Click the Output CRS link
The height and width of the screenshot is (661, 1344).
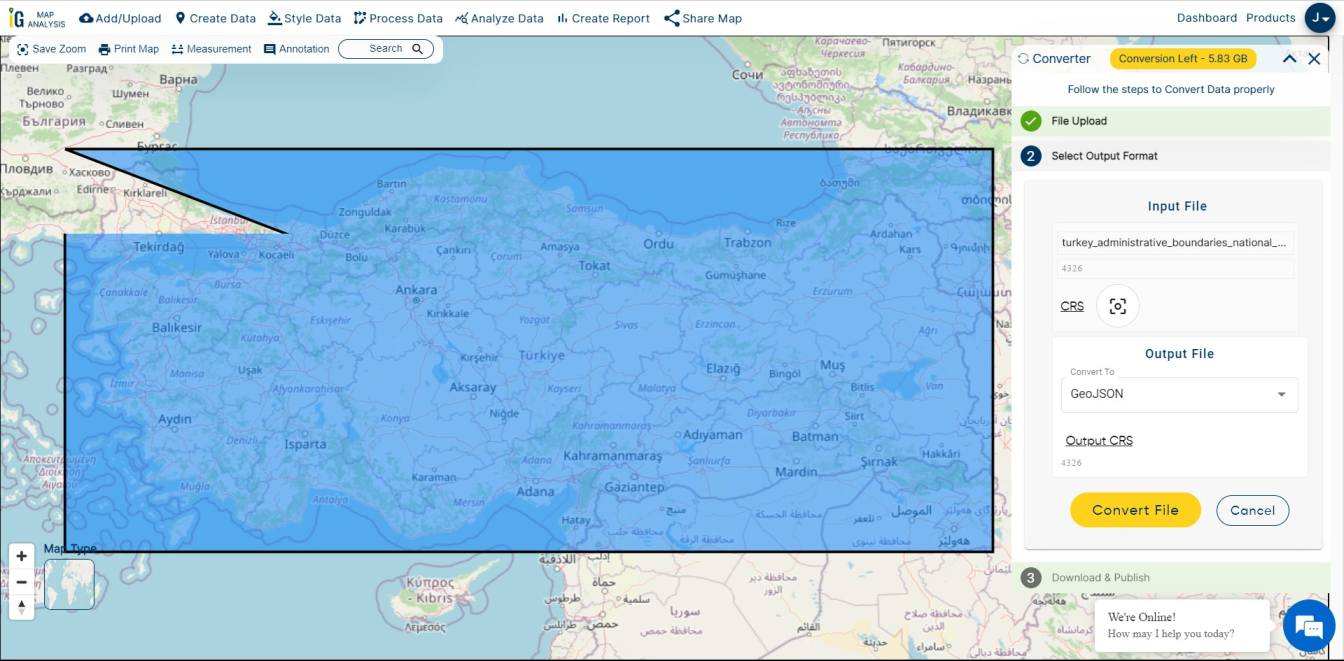(x=1100, y=440)
